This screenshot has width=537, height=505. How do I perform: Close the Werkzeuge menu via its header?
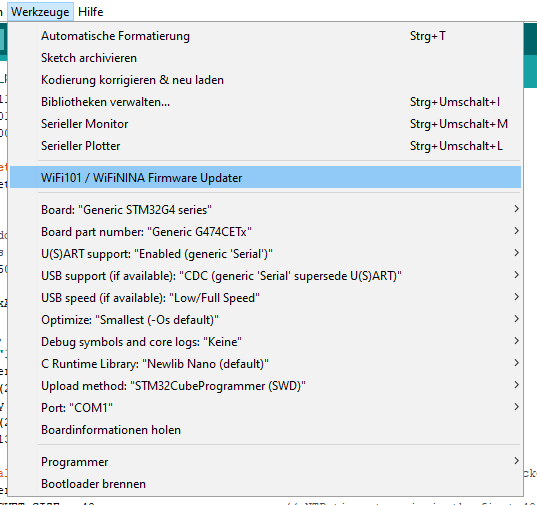40,12
